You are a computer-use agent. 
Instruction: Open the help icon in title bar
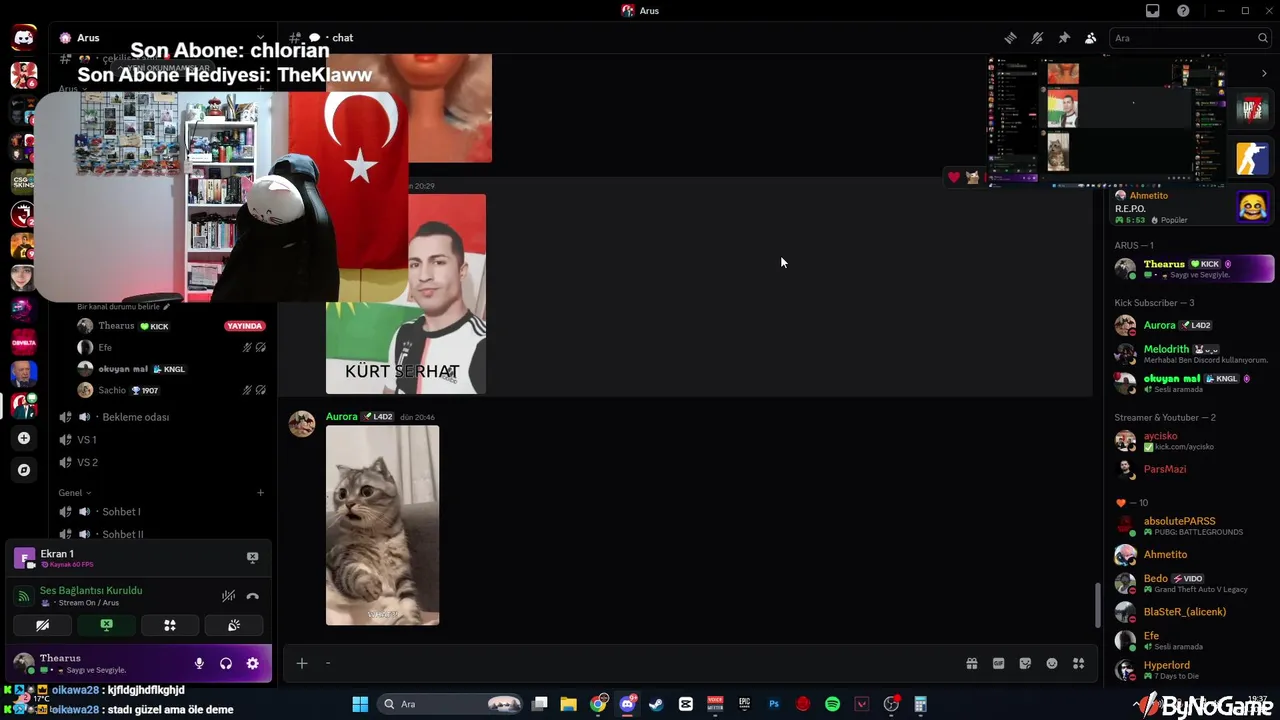pos(1183,11)
